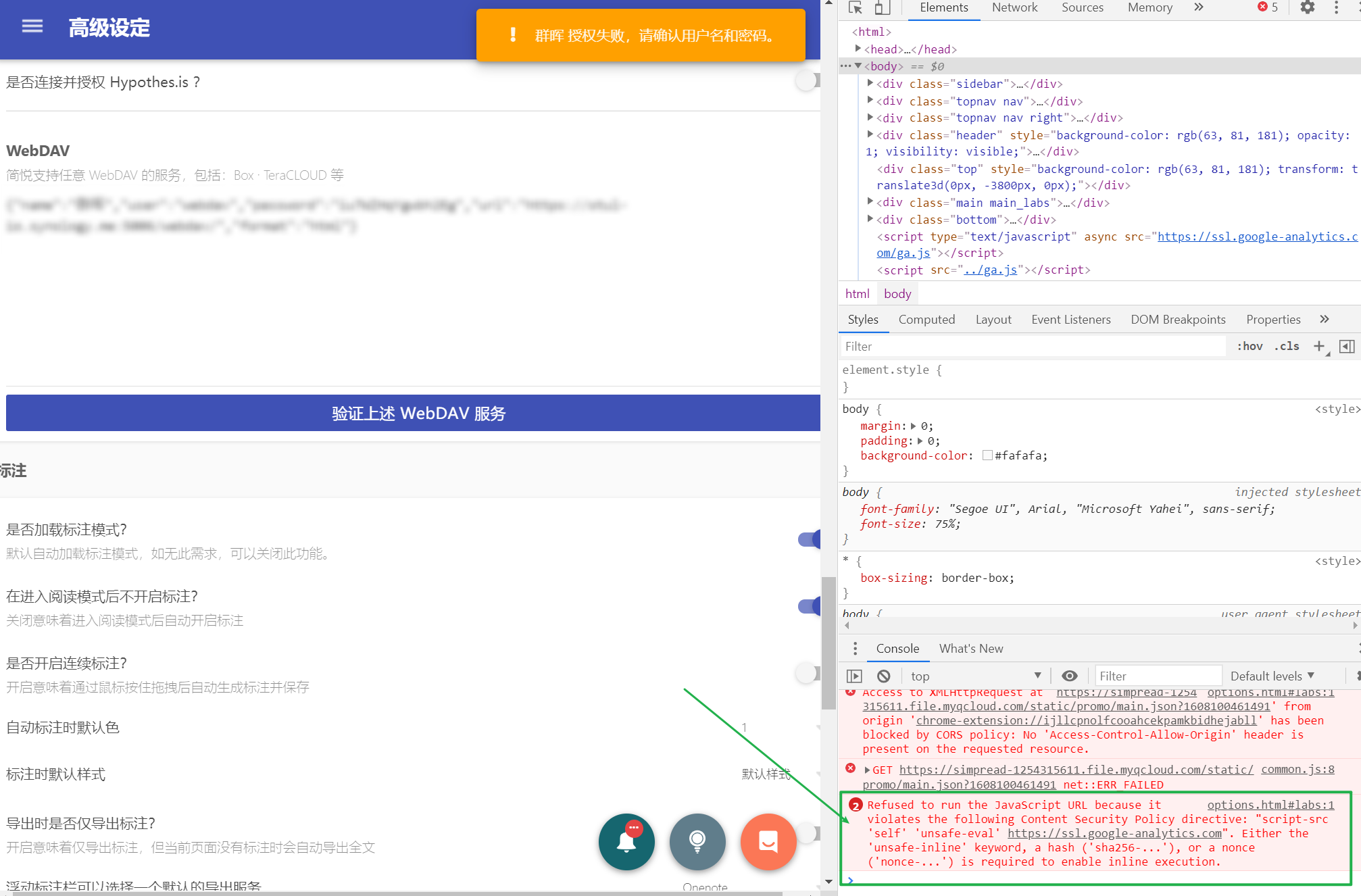
Task: Create a live expression using the eye icon
Action: click(x=1070, y=676)
